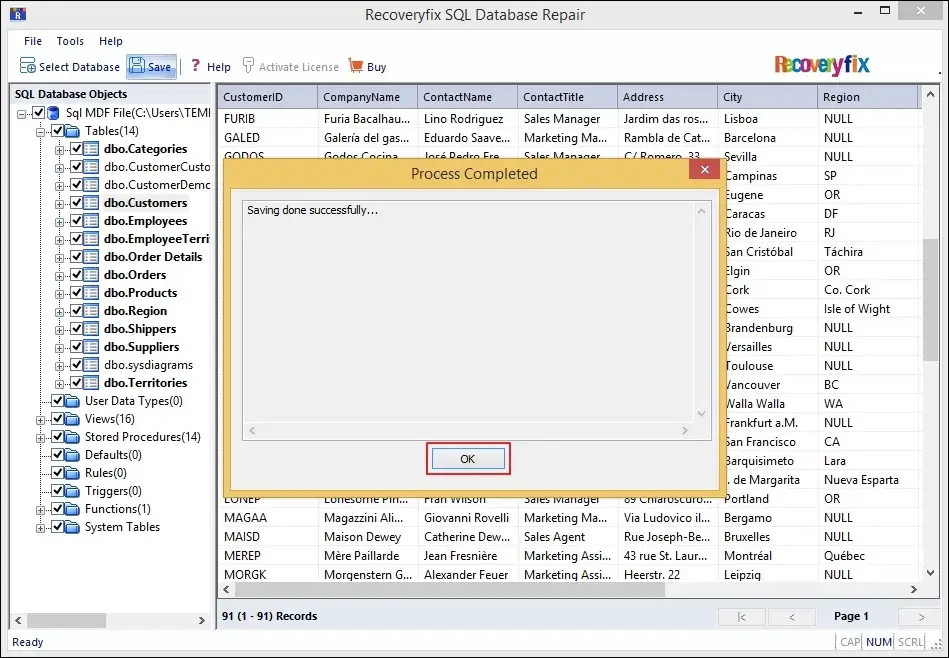This screenshot has width=949, height=658.
Task: Click the Activate License icon
Action: [248, 65]
